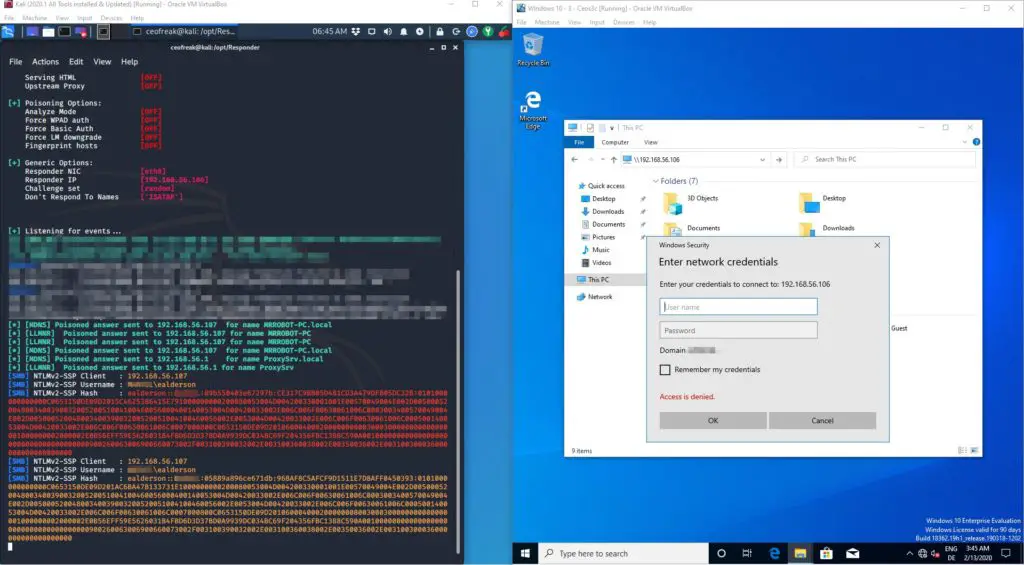
Task: Click the lock screen padlock icon in Kali panel
Action: click(x=440, y=31)
